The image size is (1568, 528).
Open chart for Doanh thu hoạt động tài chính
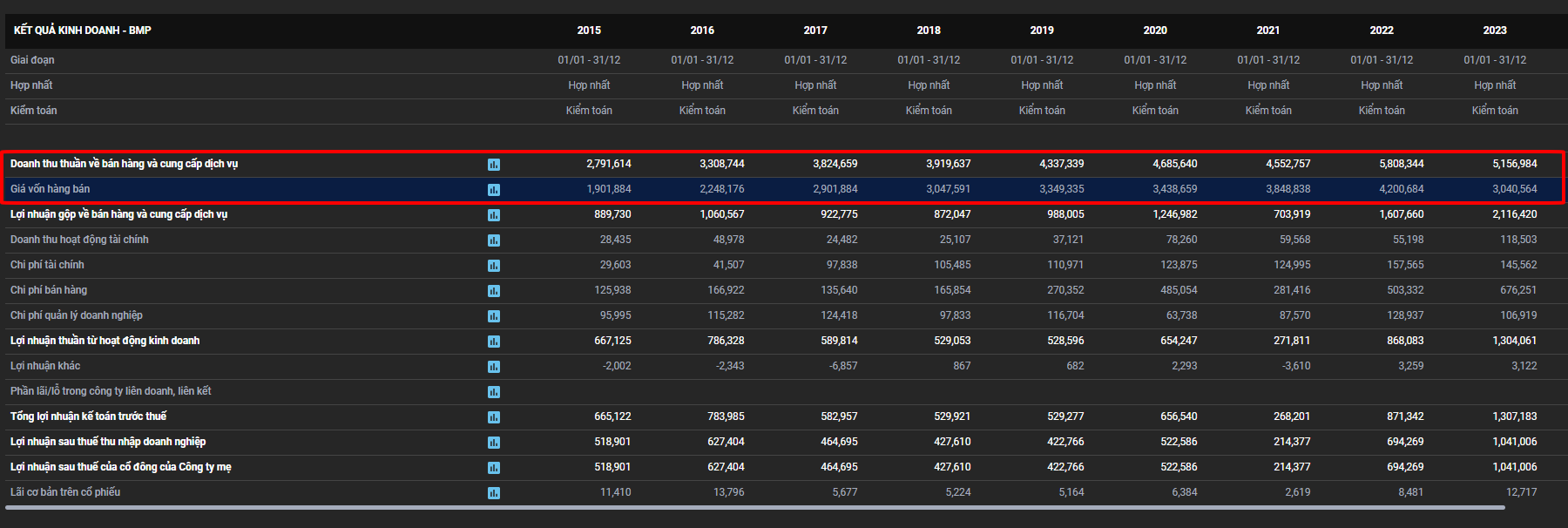494,240
